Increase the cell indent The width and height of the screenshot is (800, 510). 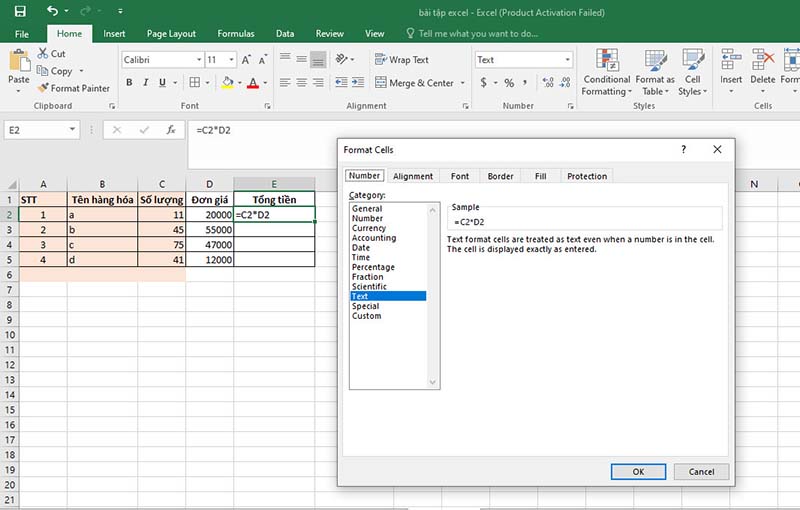[358, 82]
